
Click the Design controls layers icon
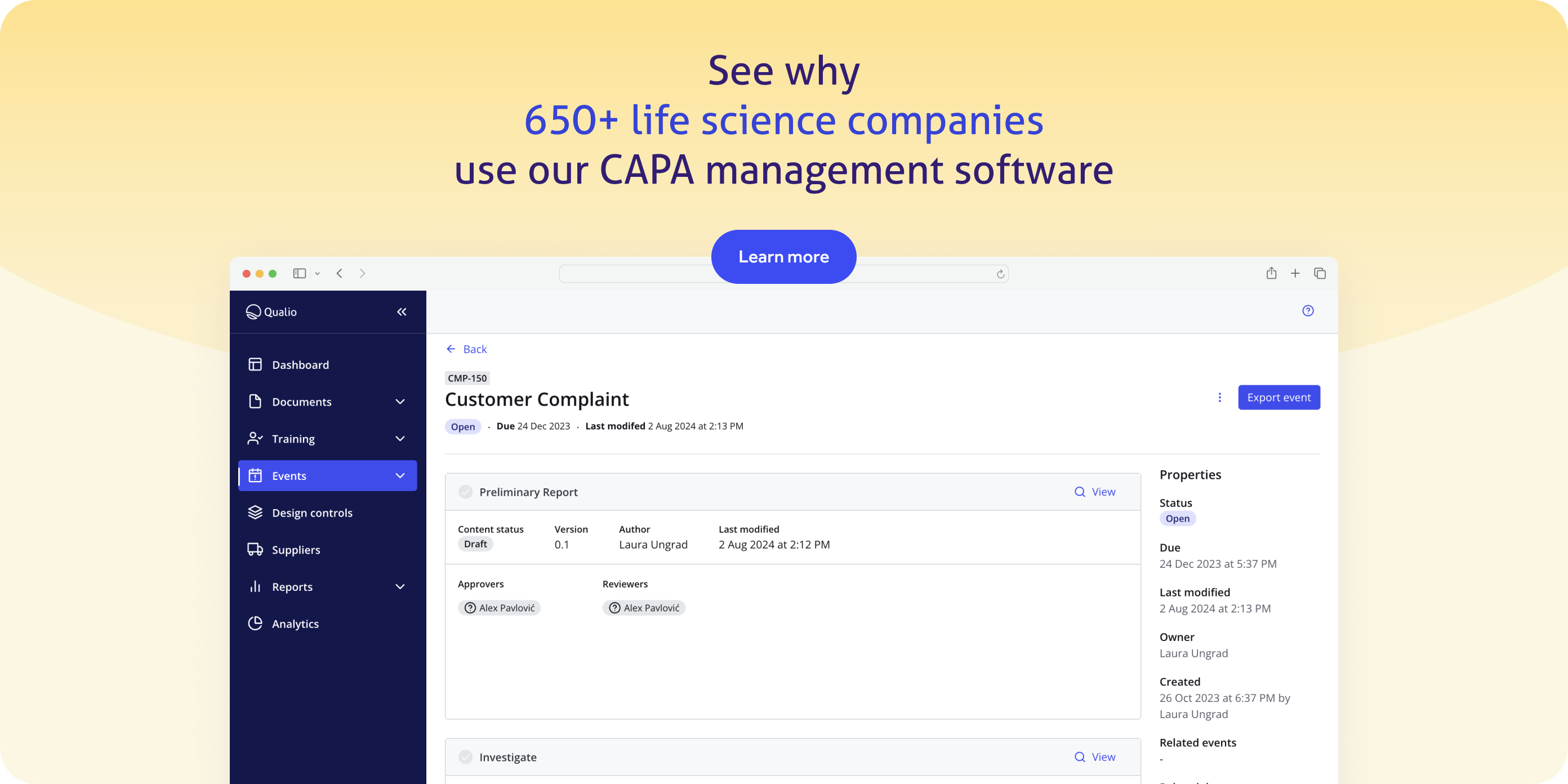point(255,513)
